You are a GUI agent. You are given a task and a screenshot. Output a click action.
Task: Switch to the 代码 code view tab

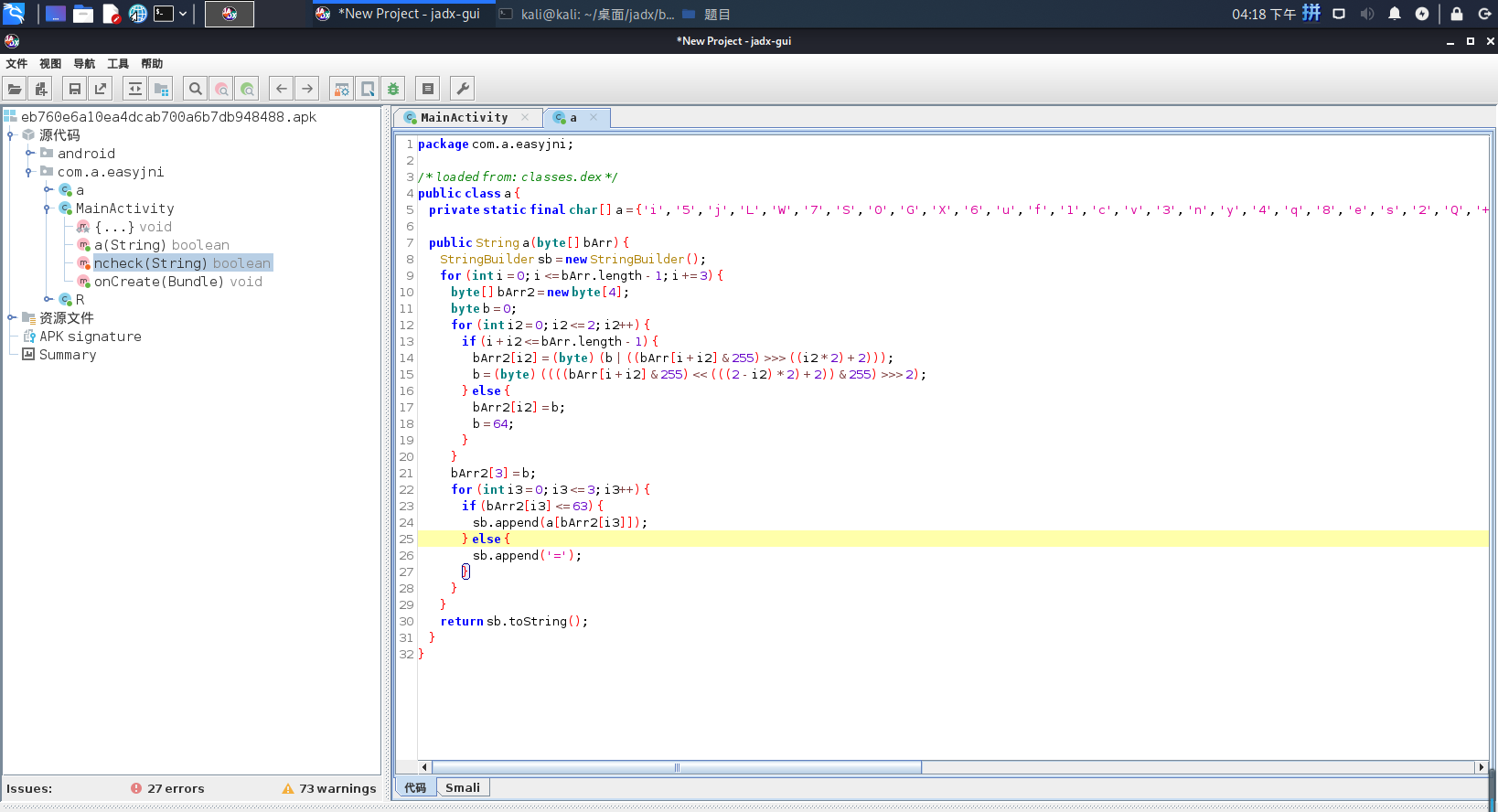point(415,787)
